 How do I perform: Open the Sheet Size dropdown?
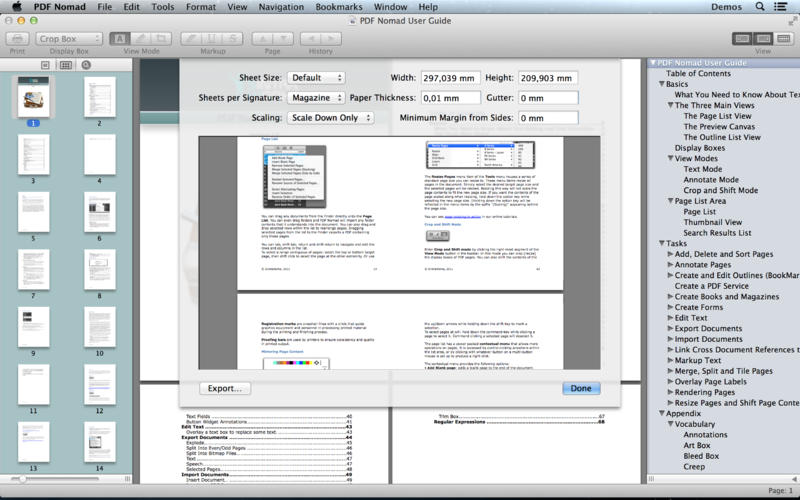tap(315, 78)
